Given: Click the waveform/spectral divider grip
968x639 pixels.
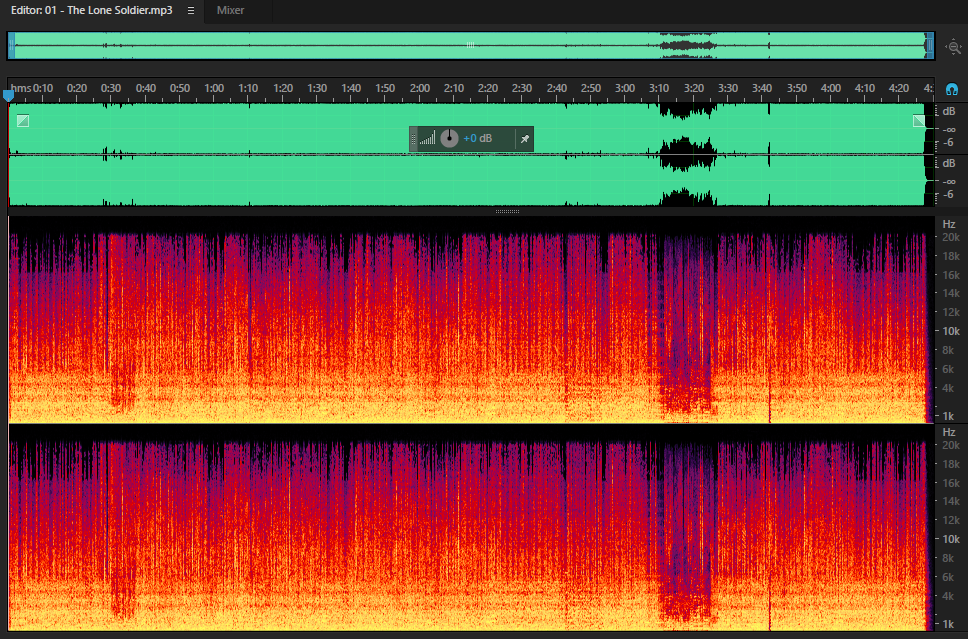Looking at the screenshot, I should pos(507,211).
